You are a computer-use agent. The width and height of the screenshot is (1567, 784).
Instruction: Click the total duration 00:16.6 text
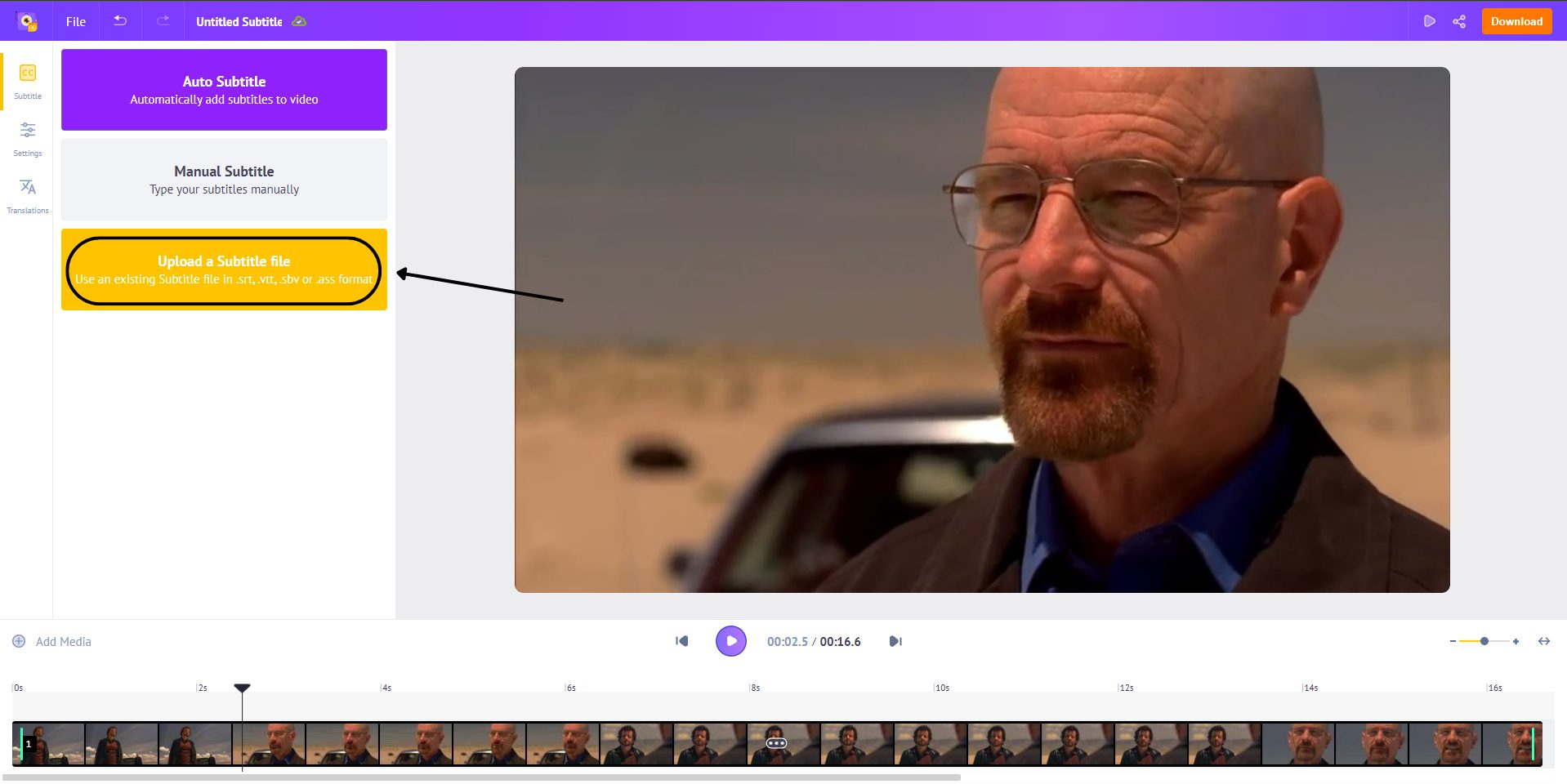pyautogui.click(x=840, y=642)
